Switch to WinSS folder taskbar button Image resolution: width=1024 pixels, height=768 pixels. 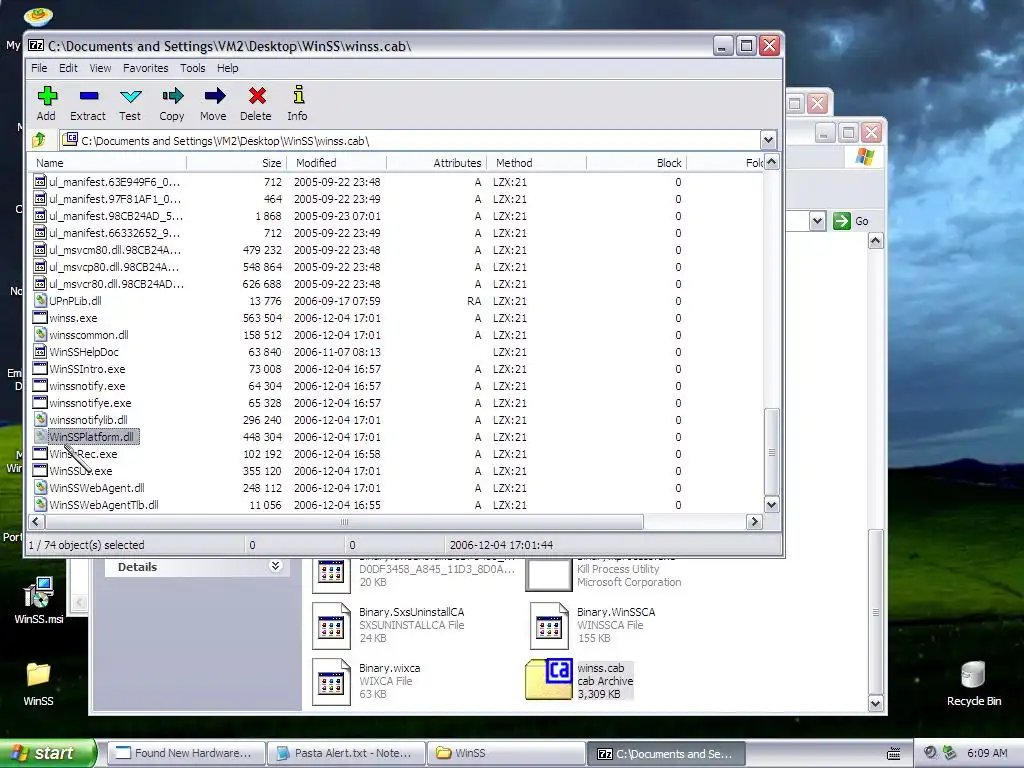tap(505, 753)
